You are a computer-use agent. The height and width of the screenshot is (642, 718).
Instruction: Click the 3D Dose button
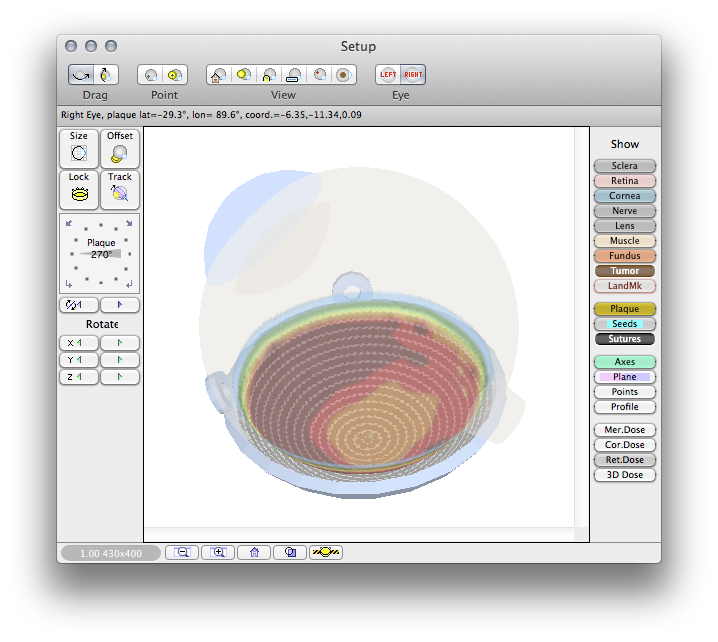pos(624,475)
